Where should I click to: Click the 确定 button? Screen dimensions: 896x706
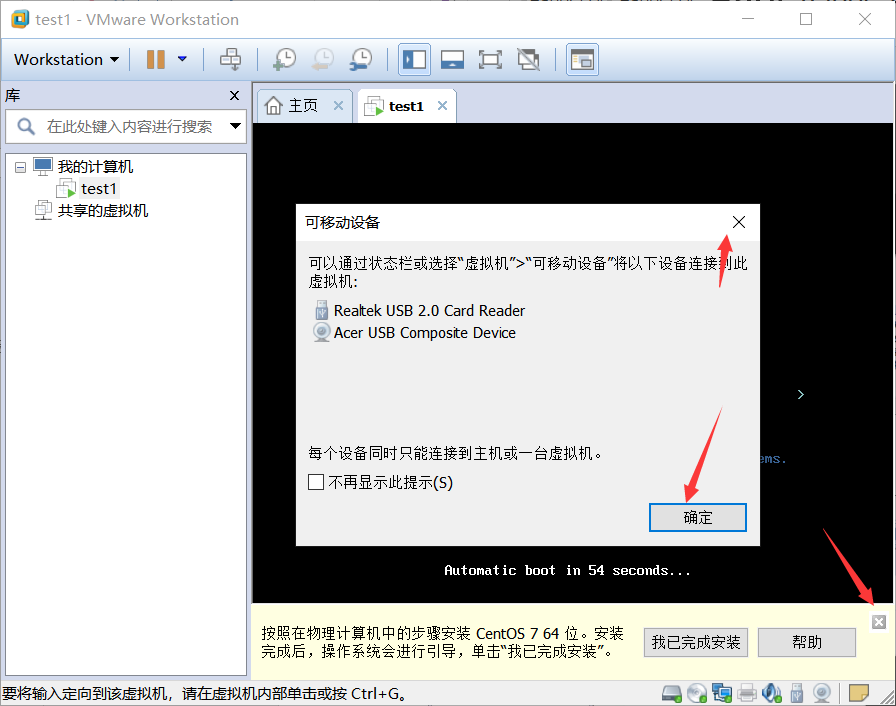click(698, 518)
